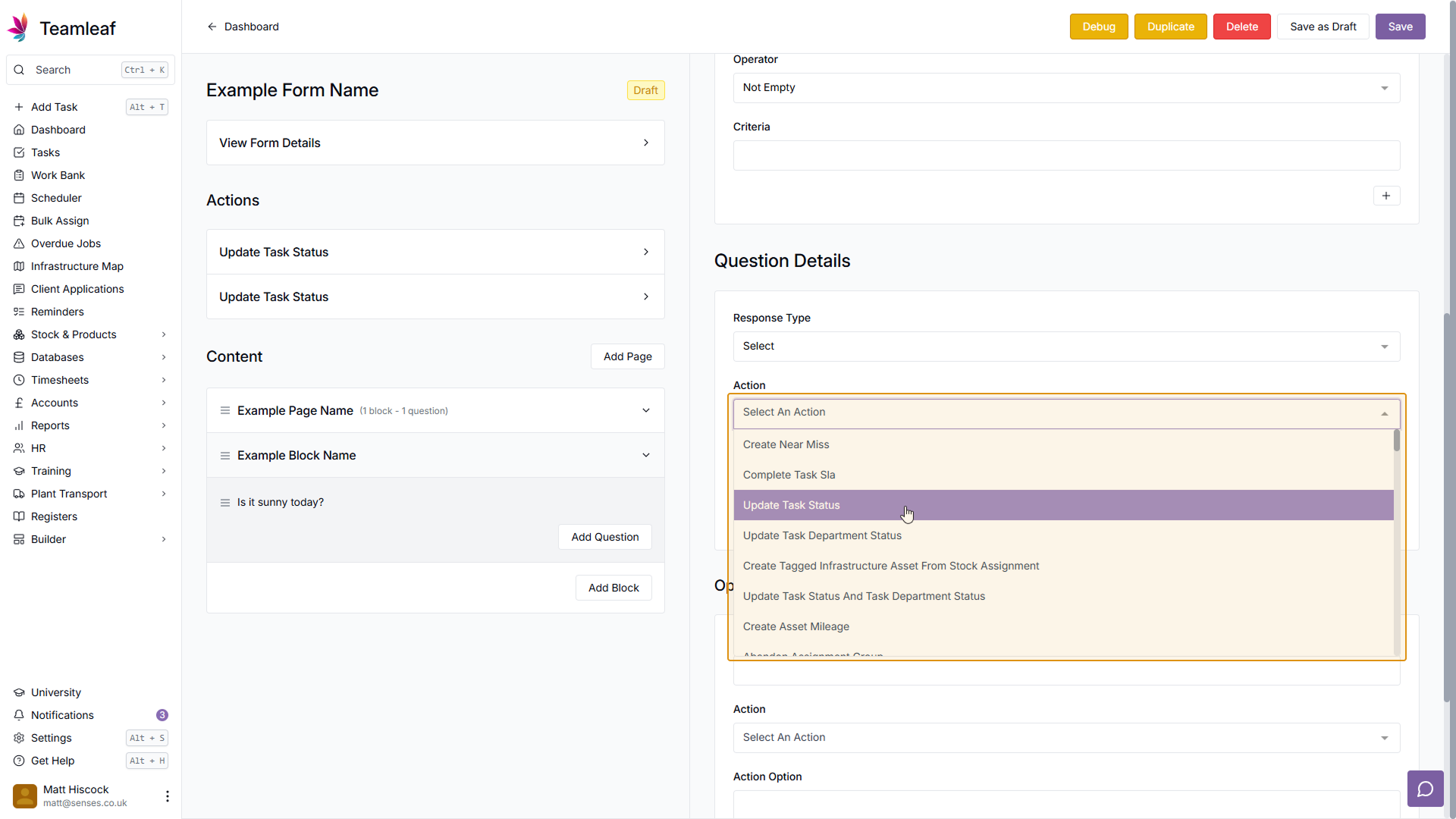Choose Create Near Miss from action list
1456x819 pixels.
tap(786, 444)
